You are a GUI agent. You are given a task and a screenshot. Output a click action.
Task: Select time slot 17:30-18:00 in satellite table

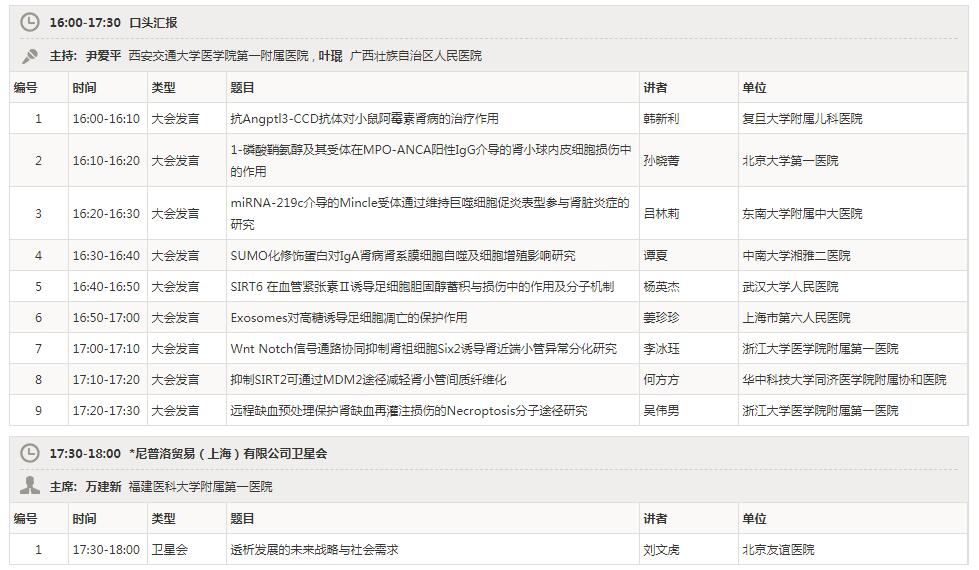(106, 549)
